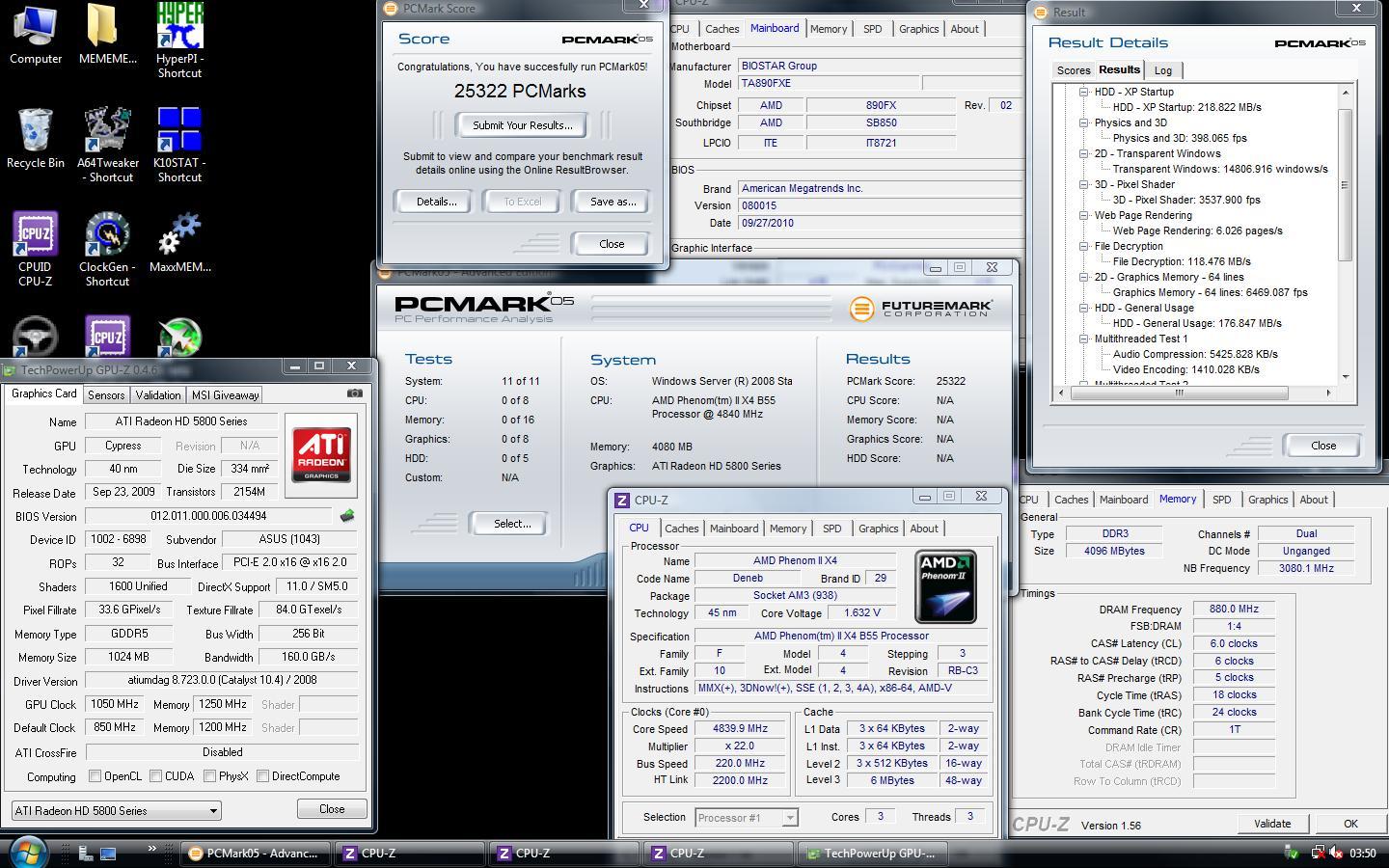Click the GPU-Z BIOS save chip icon
This screenshot has height=868, width=1389.
click(x=347, y=516)
